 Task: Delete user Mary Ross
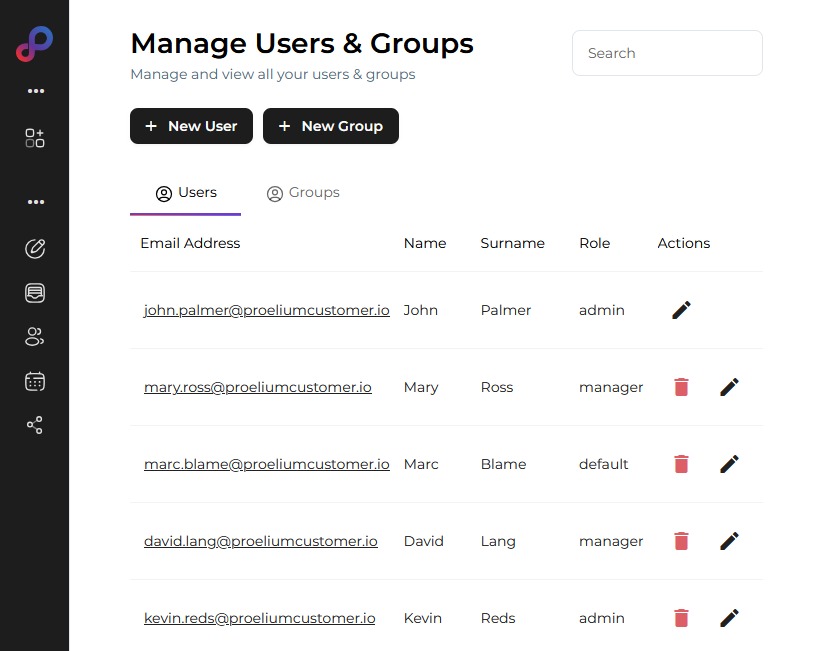point(681,387)
